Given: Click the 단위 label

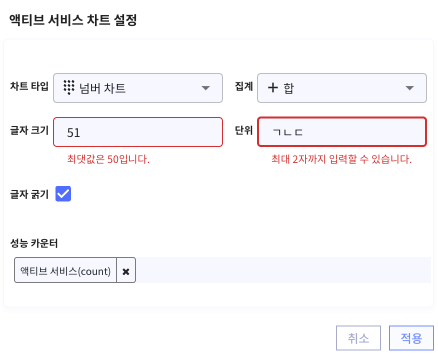Looking at the screenshot, I should tap(244, 130).
